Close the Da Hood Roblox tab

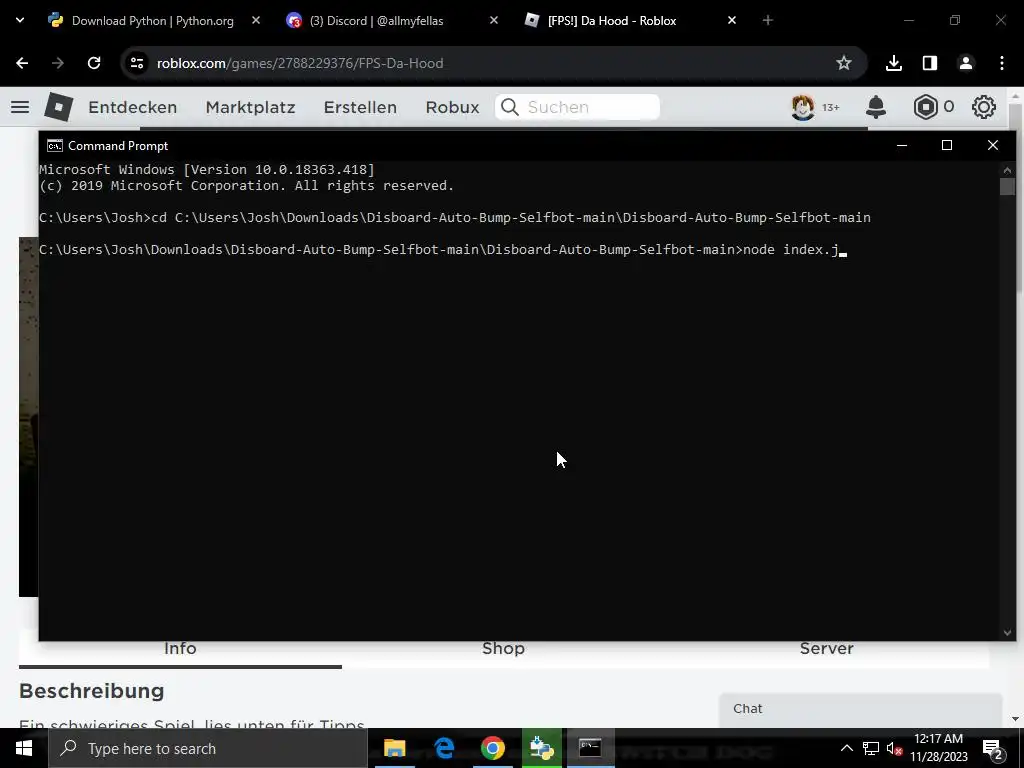(732, 20)
